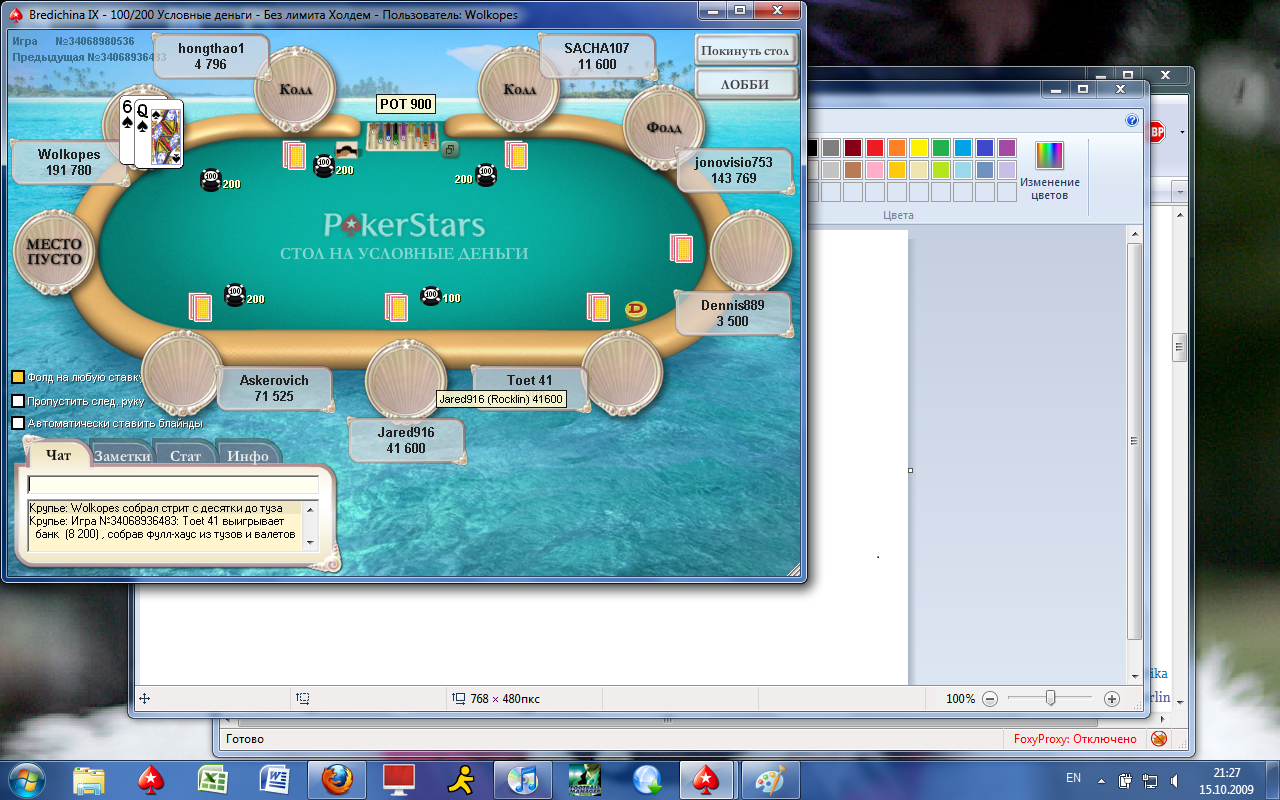Viewport: 1280px width, 800px height.
Task: Click the dealer chip tray on the table
Action: pyautogui.click(x=403, y=137)
